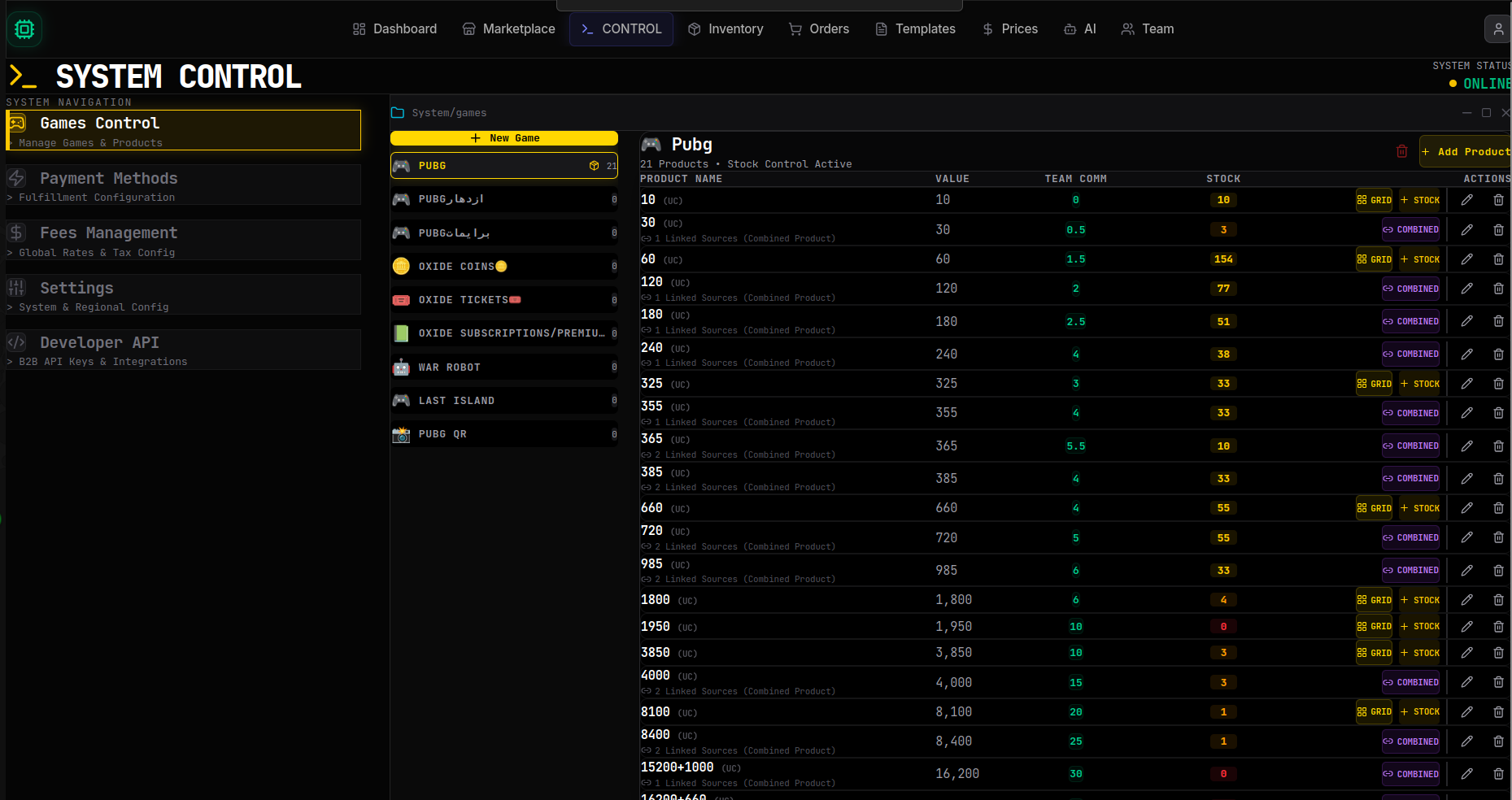Expand linked sources under 120 UC

tap(739, 298)
